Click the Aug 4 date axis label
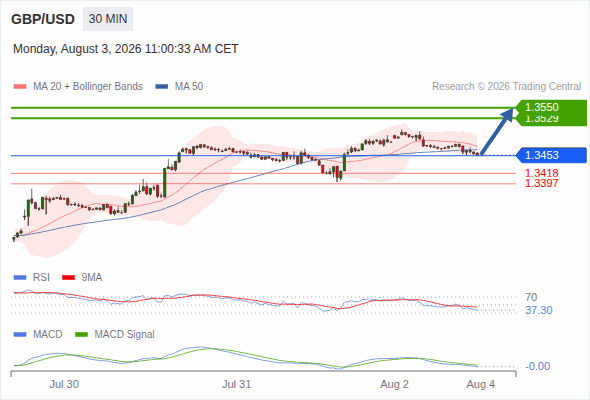590x400 pixels. tap(481, 384)
